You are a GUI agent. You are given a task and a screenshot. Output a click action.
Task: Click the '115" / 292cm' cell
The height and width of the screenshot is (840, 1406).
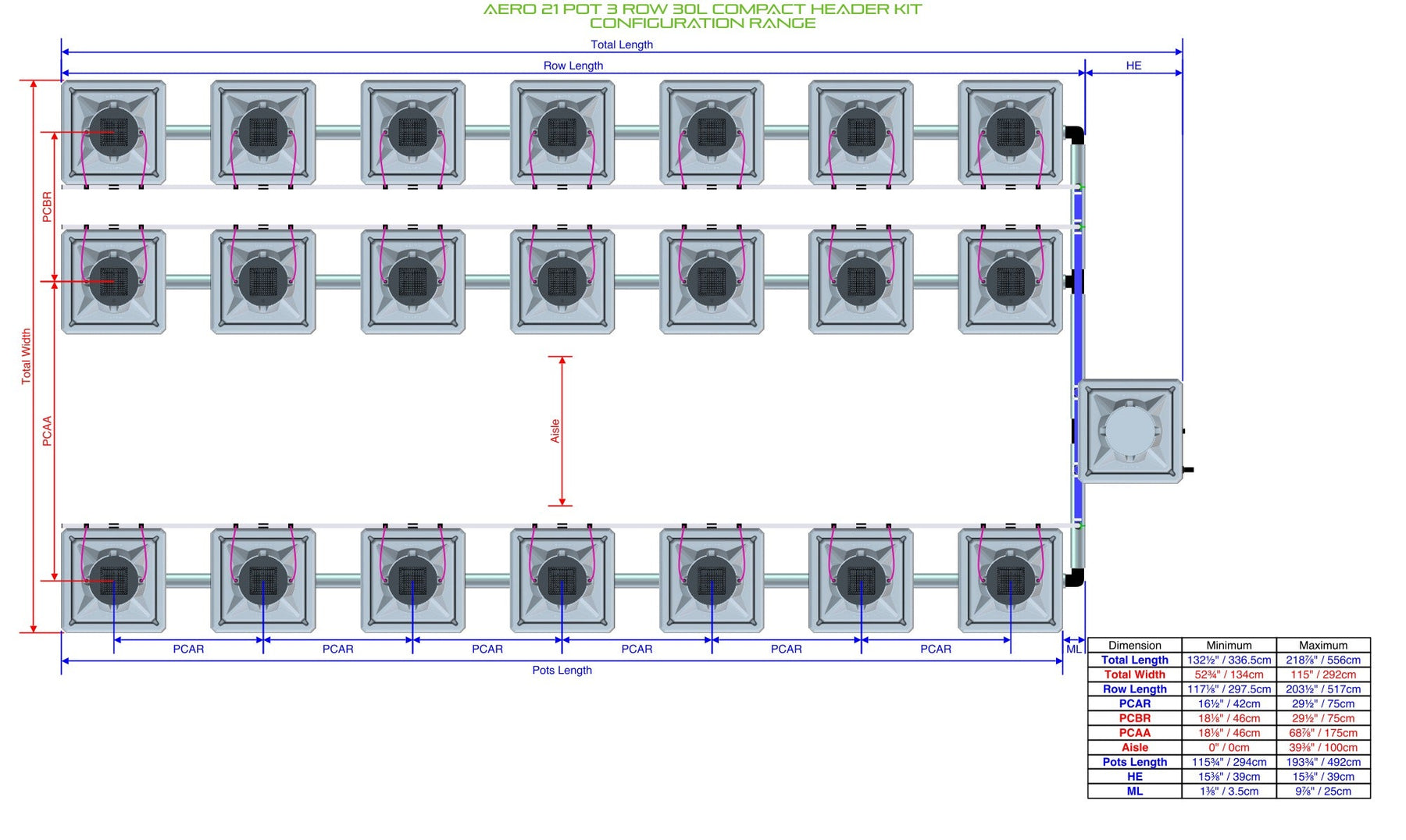click(1323, 674)
